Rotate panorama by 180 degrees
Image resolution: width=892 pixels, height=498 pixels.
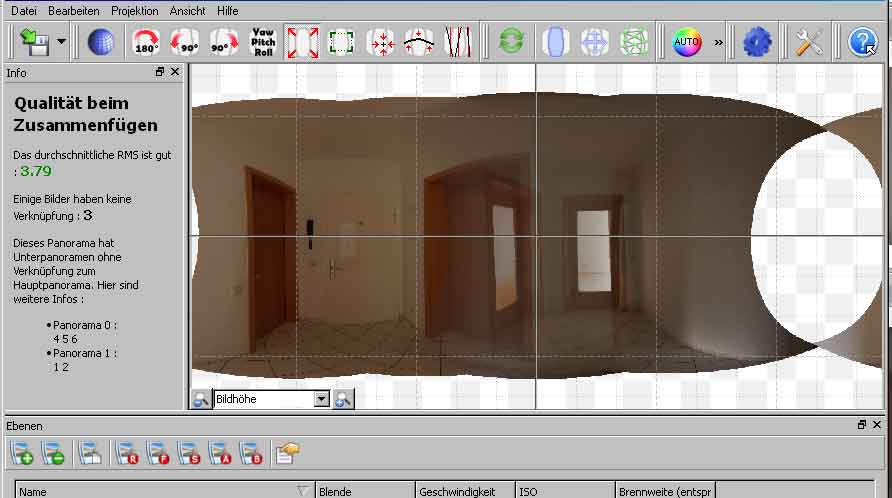(147, 42)
